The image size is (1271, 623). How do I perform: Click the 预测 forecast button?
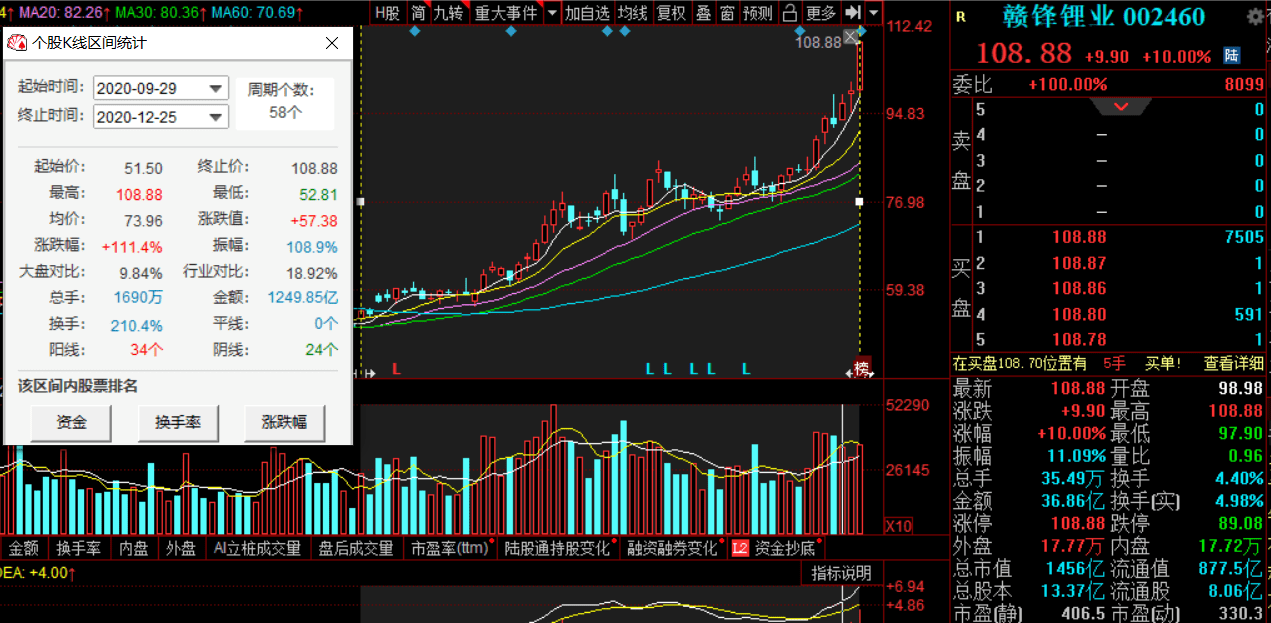coord(758,13)
